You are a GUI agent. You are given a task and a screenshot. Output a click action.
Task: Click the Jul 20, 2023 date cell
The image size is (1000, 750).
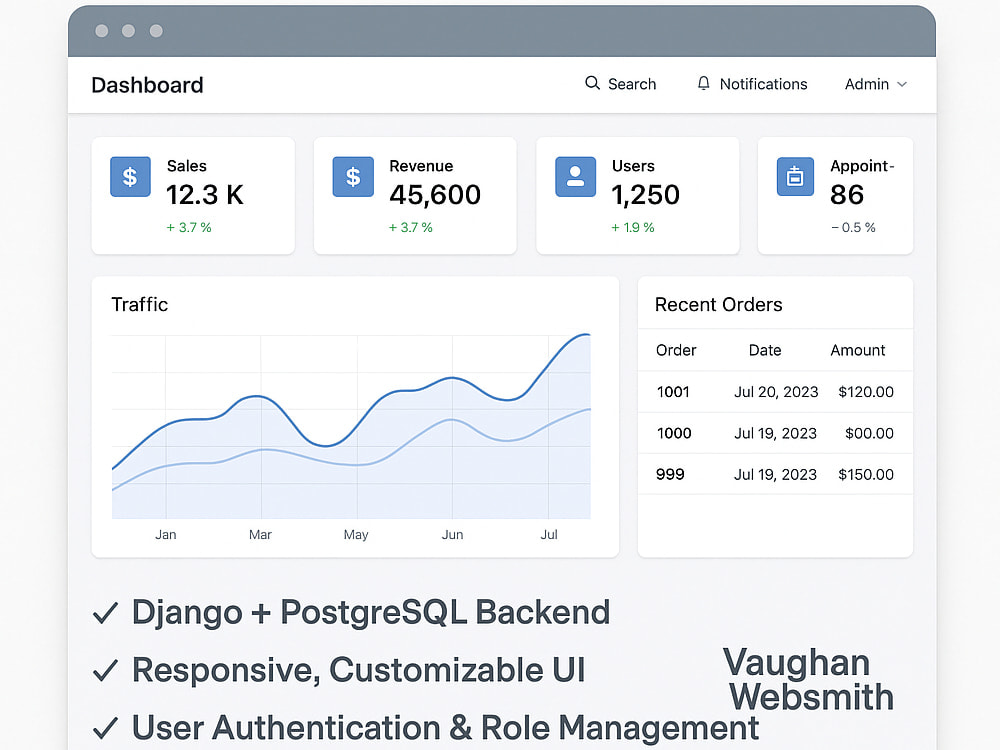click(776, 392)
